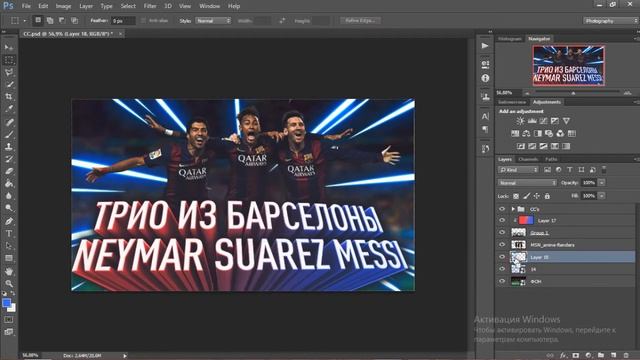Viewport: 640px width, 360px height.
Task: Open the layer filter Kind dropdown
Action: point(518,170)
